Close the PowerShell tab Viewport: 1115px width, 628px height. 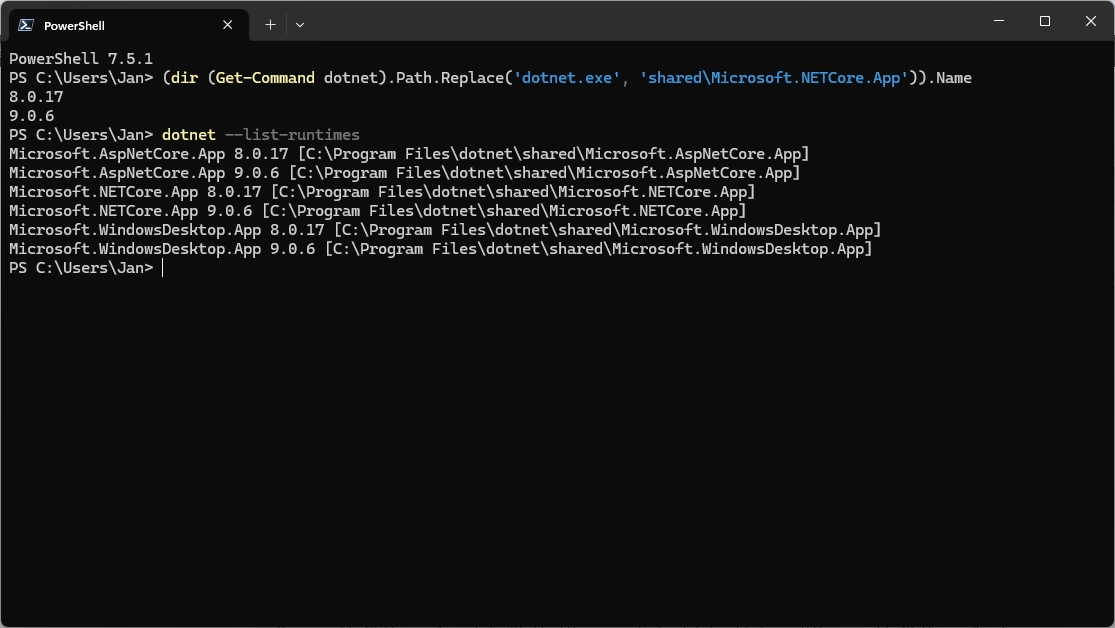229,25
